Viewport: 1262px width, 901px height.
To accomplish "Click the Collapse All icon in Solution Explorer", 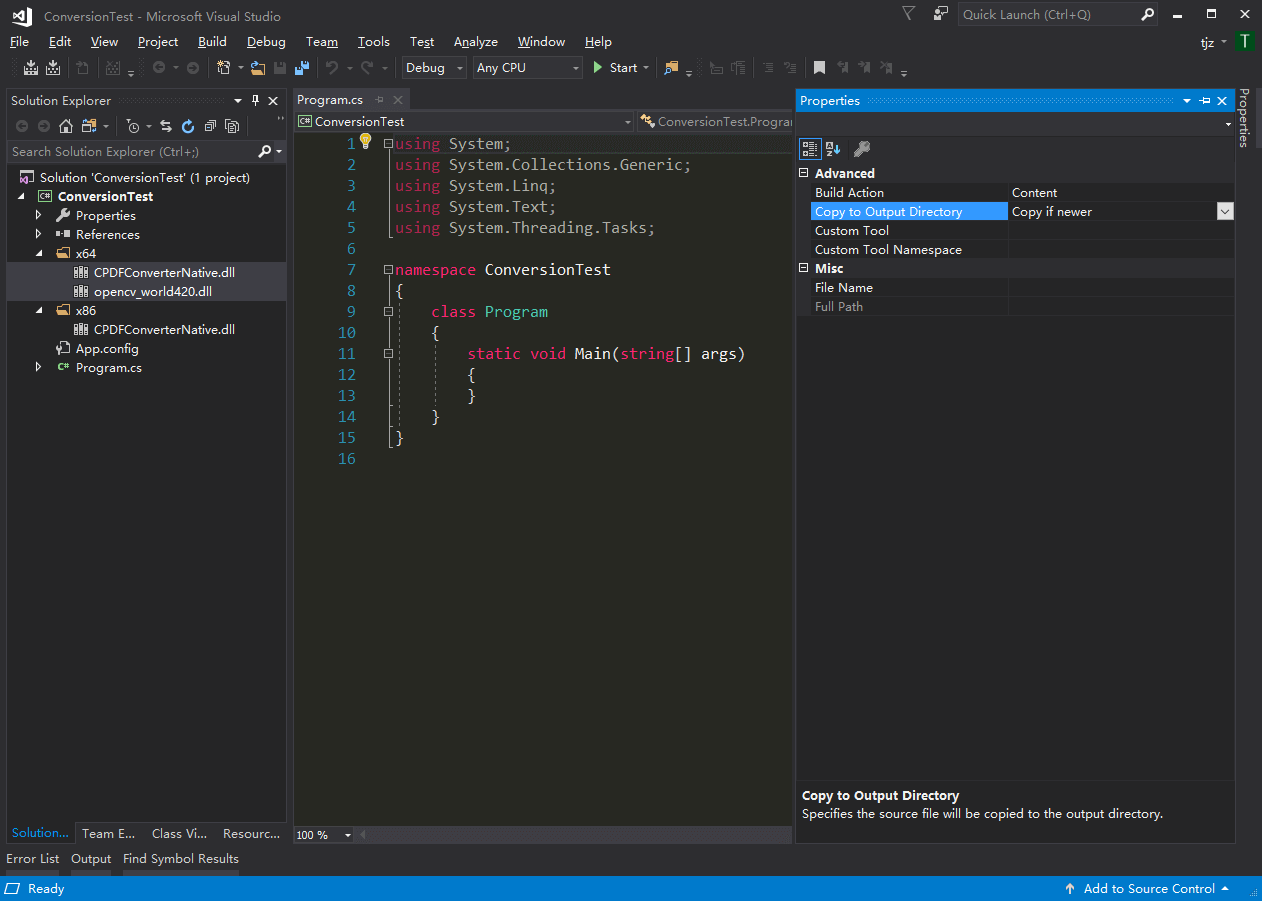I will pos(210,126).
